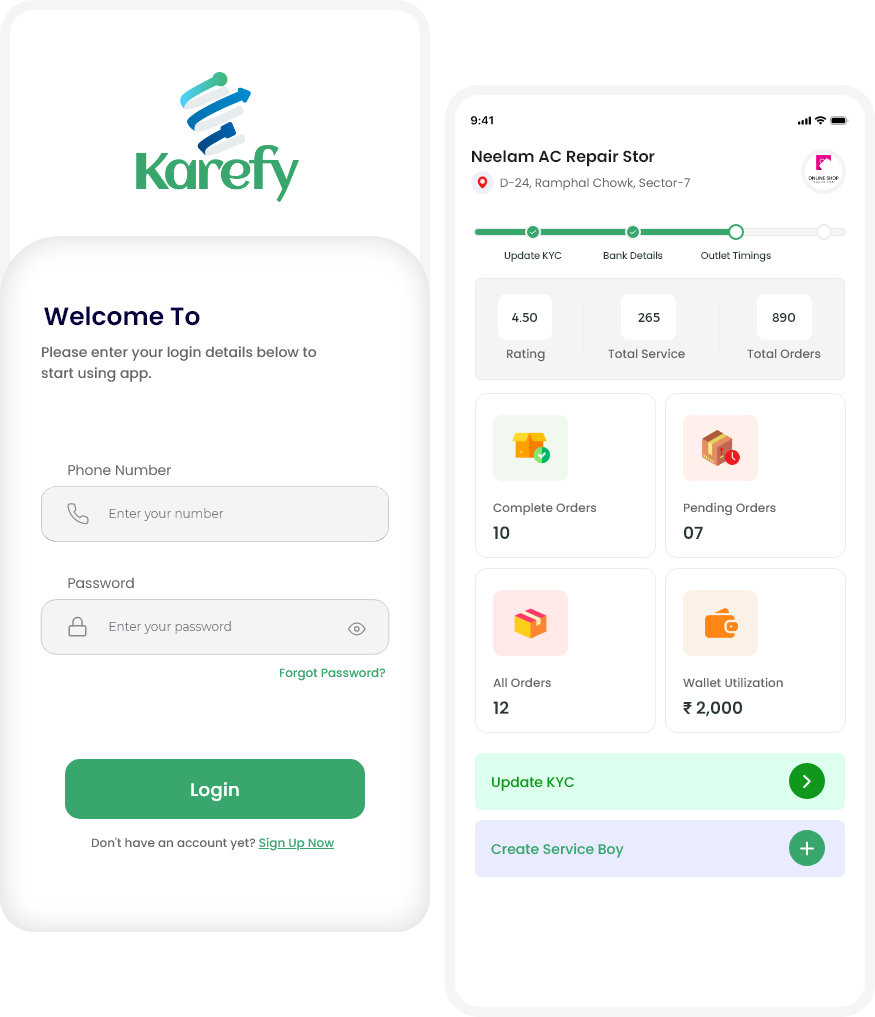Click the phone icon in number field
This screenshot has width=875, height=1017.
click(78, 514)
